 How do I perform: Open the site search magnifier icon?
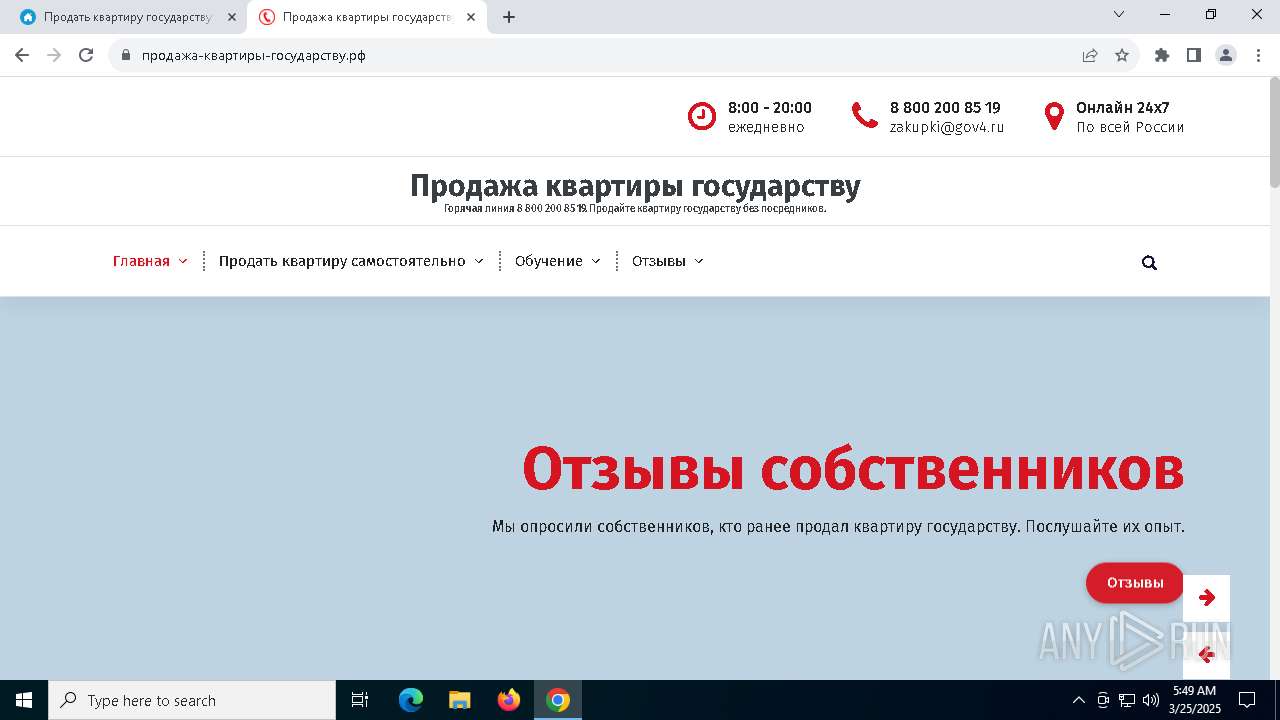[1149, 263]
